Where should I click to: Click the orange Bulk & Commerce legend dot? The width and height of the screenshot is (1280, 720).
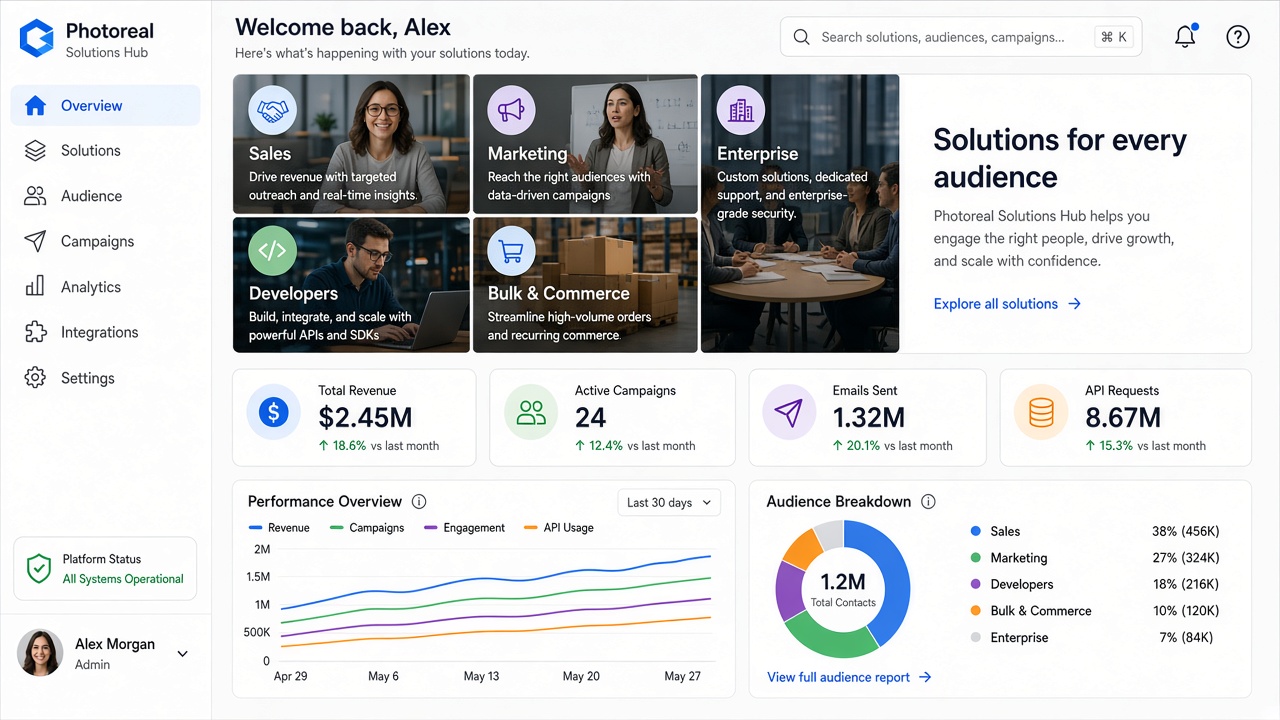pos(976,611)
